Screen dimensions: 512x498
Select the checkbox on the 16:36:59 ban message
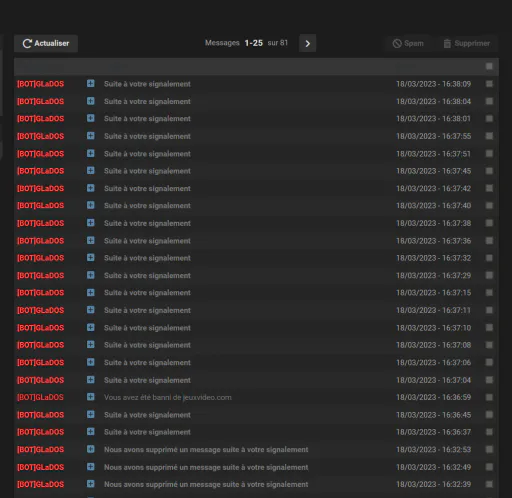pyautogui.click(x=489, y=397)
